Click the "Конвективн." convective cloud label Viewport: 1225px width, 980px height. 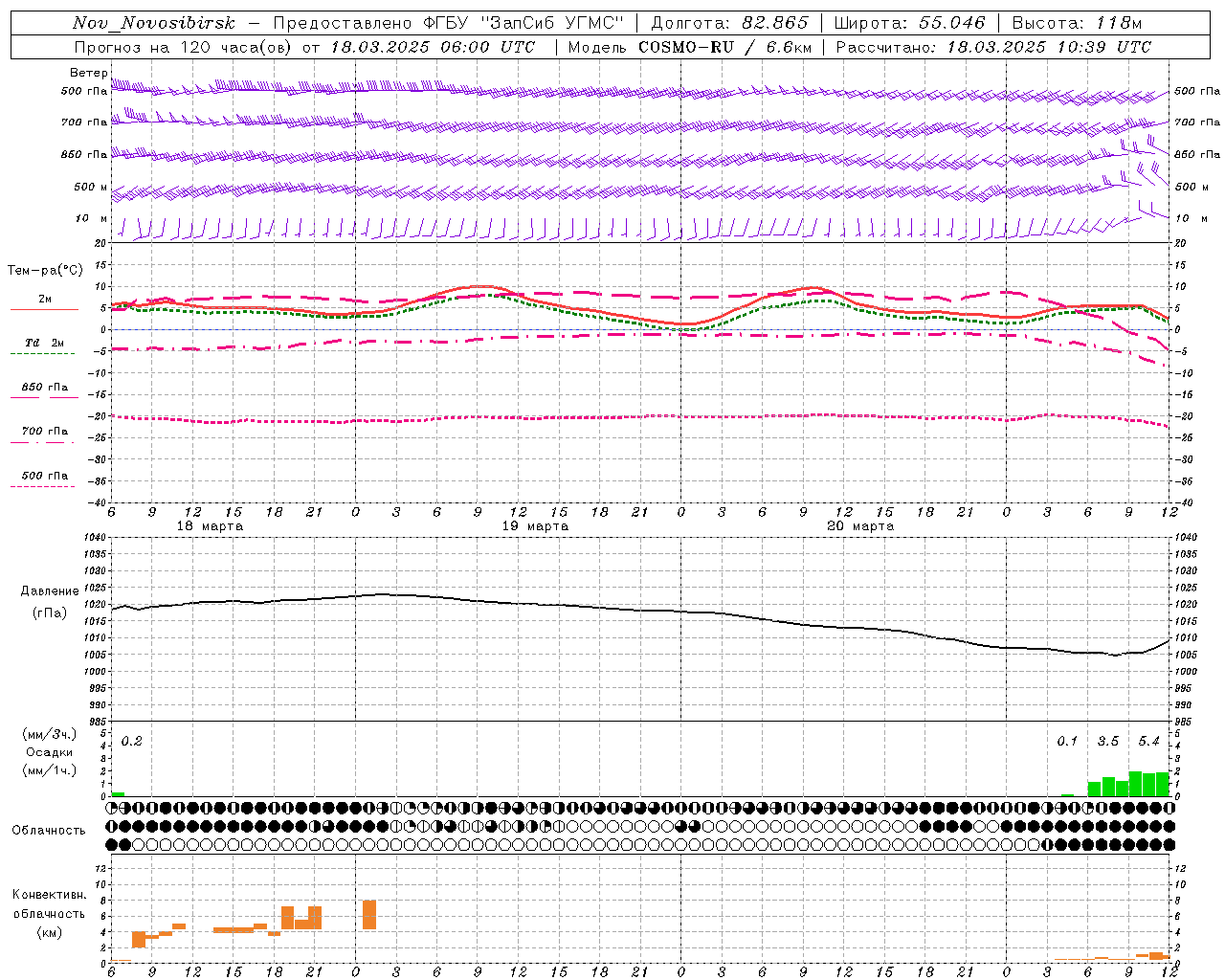point(49,895)
